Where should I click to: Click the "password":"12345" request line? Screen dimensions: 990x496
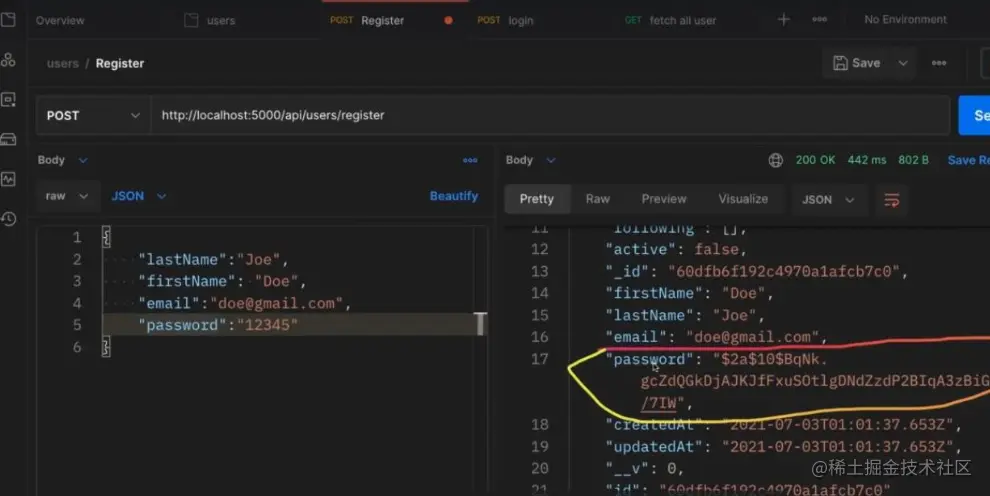point(218,326)
